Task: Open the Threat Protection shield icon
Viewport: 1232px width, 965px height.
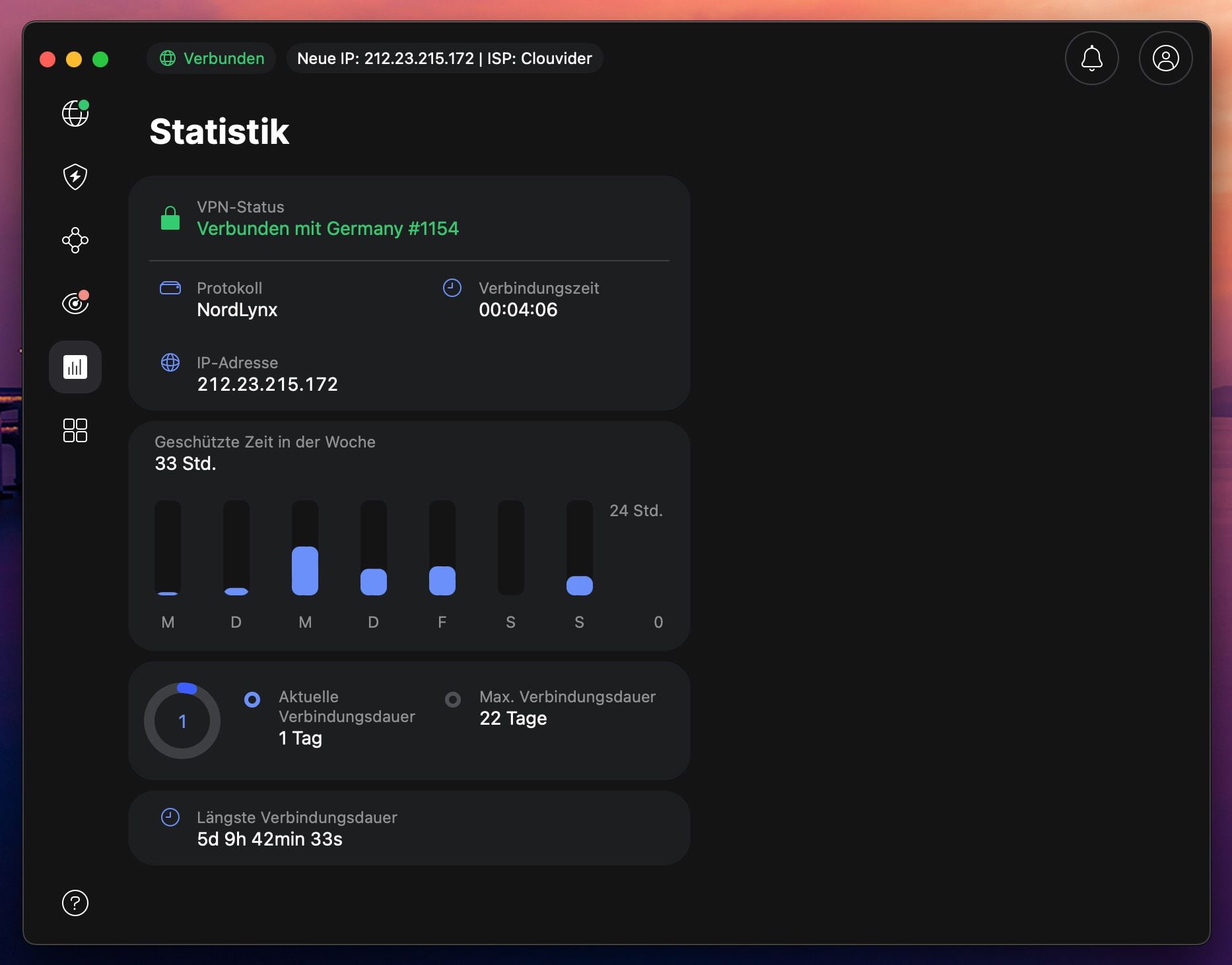Action: tap(75, 177)
